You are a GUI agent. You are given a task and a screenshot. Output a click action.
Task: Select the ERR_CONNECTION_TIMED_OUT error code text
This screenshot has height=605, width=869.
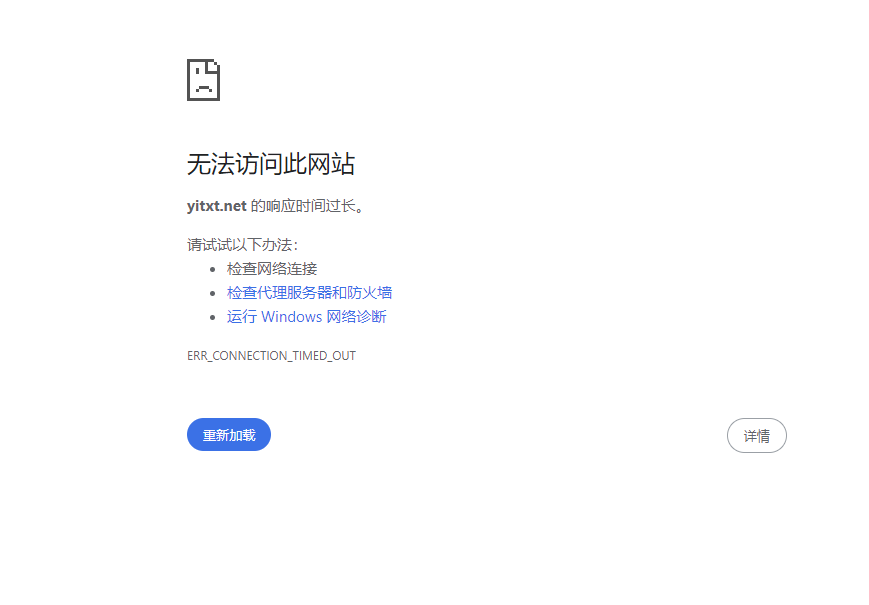[x=272, y=356]
